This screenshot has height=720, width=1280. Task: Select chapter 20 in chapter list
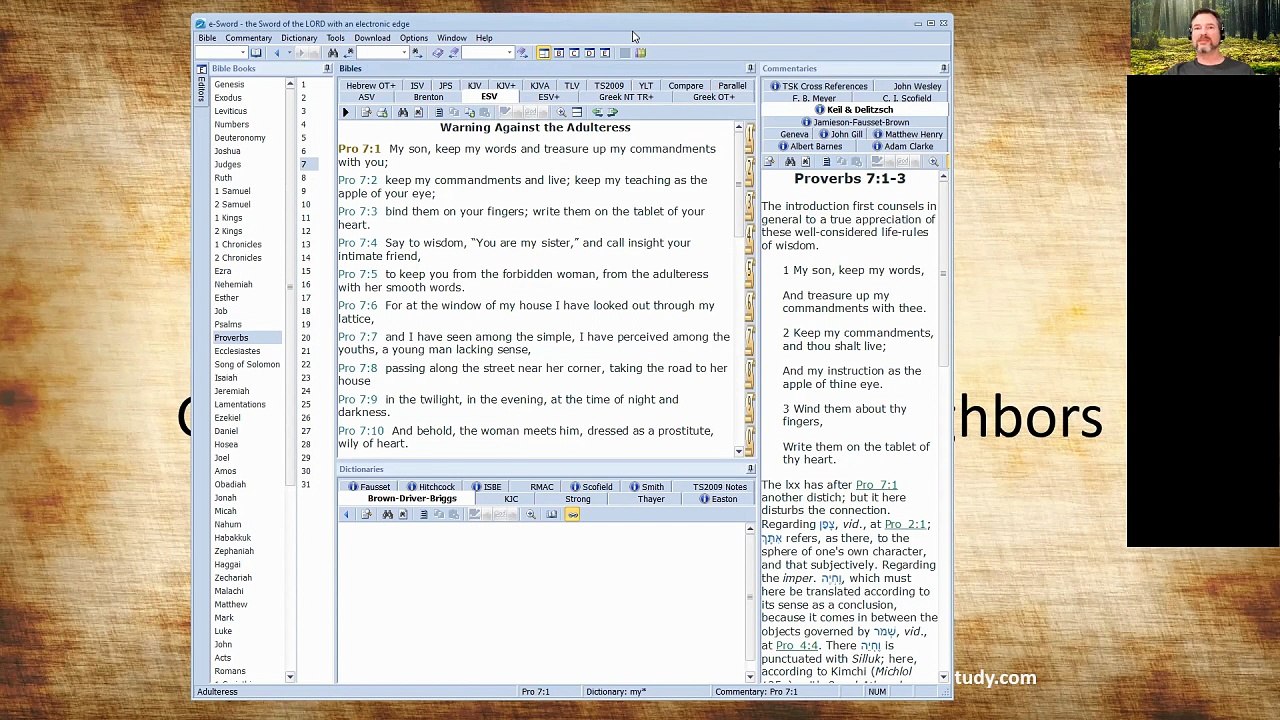tap(306, 338)
